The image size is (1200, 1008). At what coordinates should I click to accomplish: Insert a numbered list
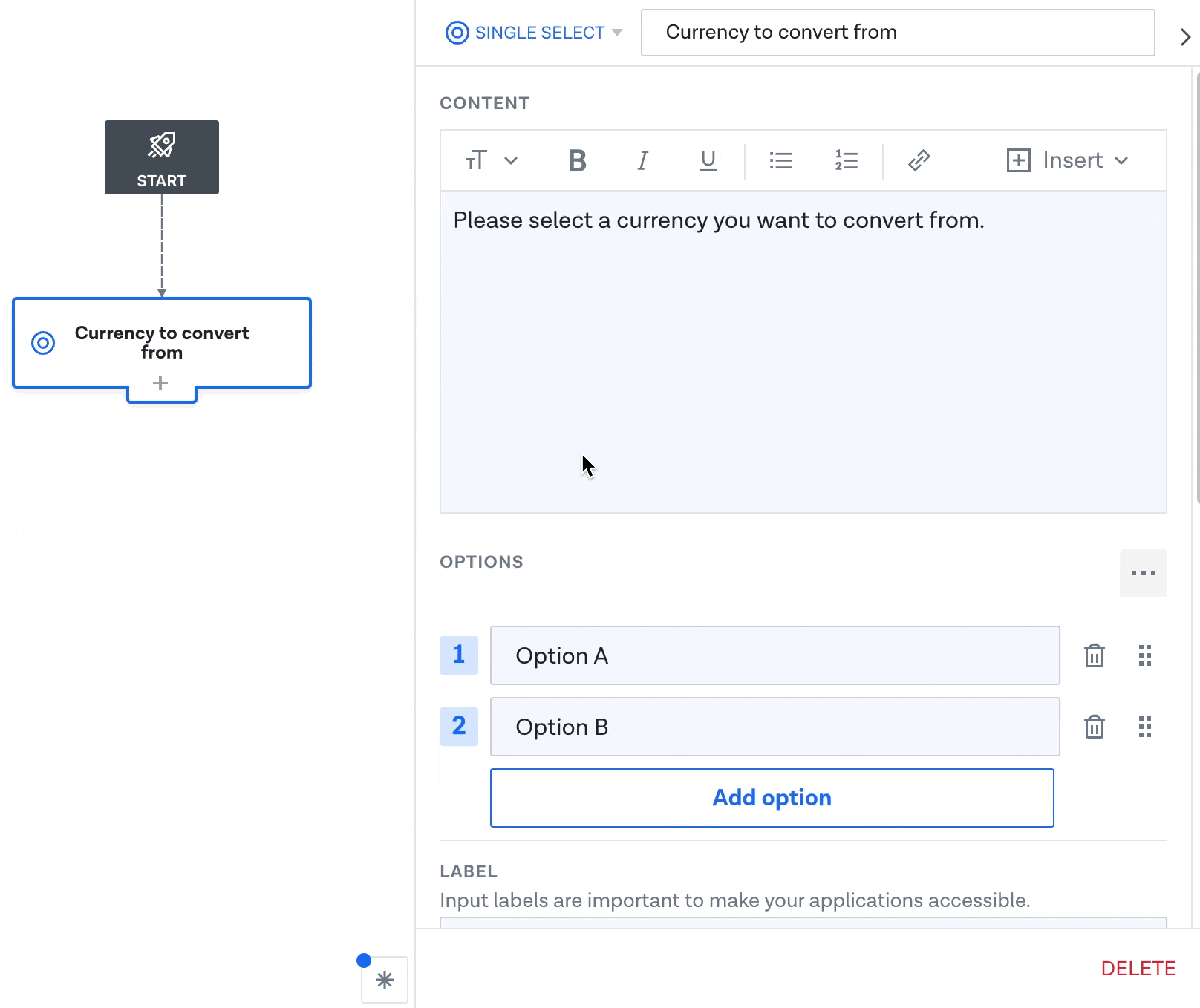pos(846,160)
